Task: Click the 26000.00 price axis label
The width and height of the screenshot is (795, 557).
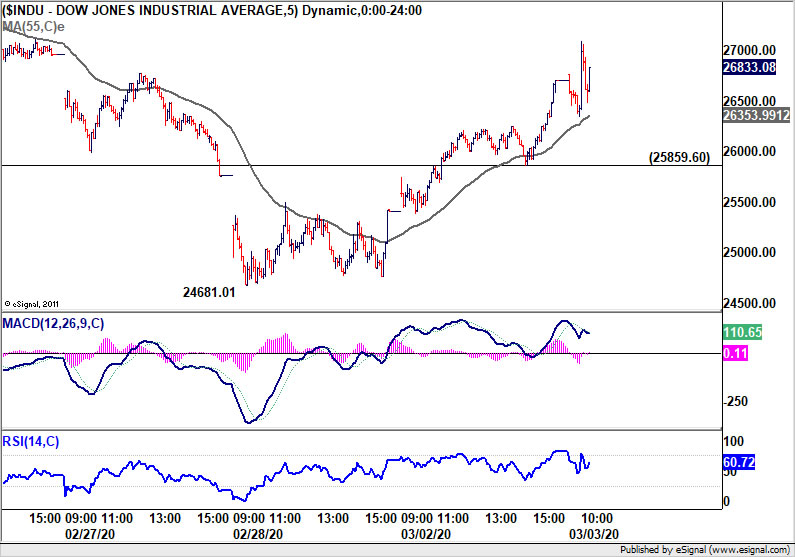Action: (x=749, y=152)
